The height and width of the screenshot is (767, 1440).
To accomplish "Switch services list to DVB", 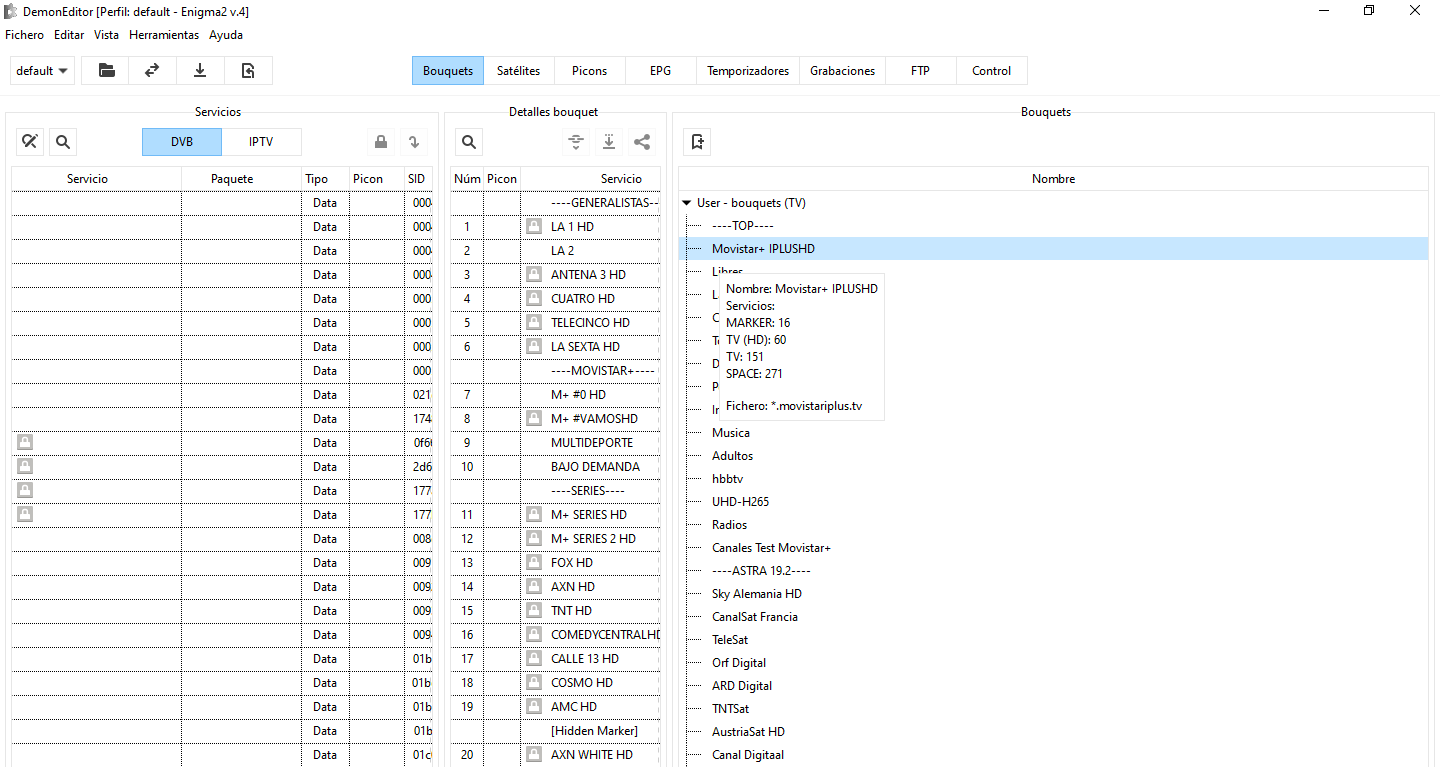I will (x=181, y=142).
